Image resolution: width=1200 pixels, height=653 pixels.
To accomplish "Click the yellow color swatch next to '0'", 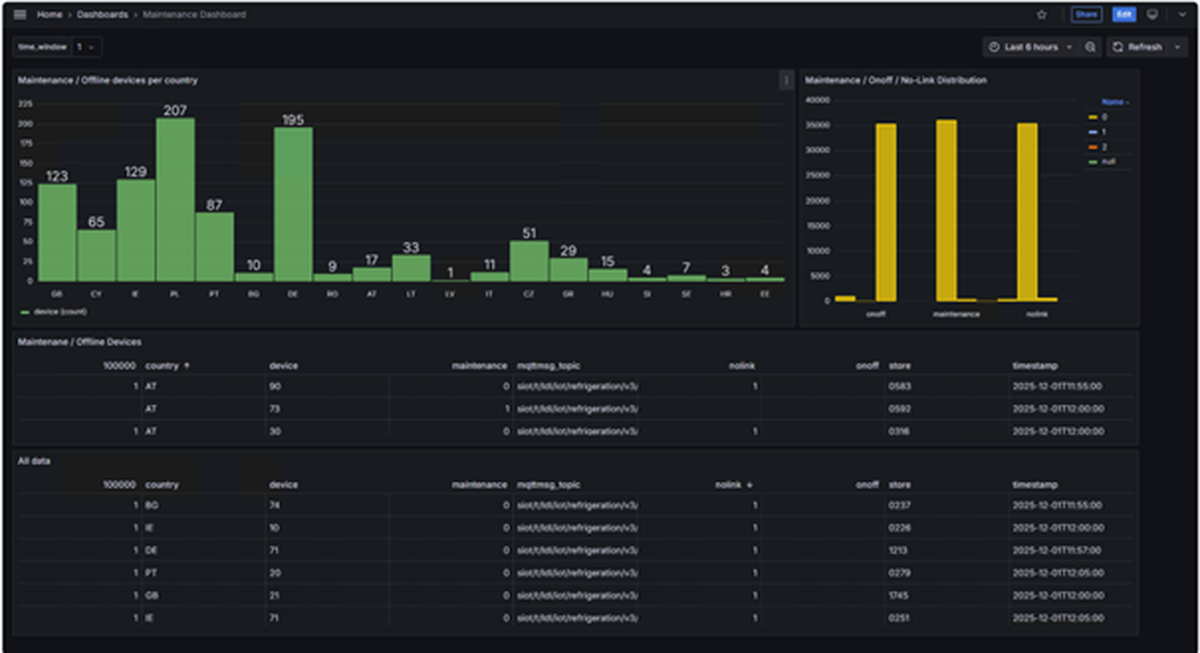I will coord(1093,117).
